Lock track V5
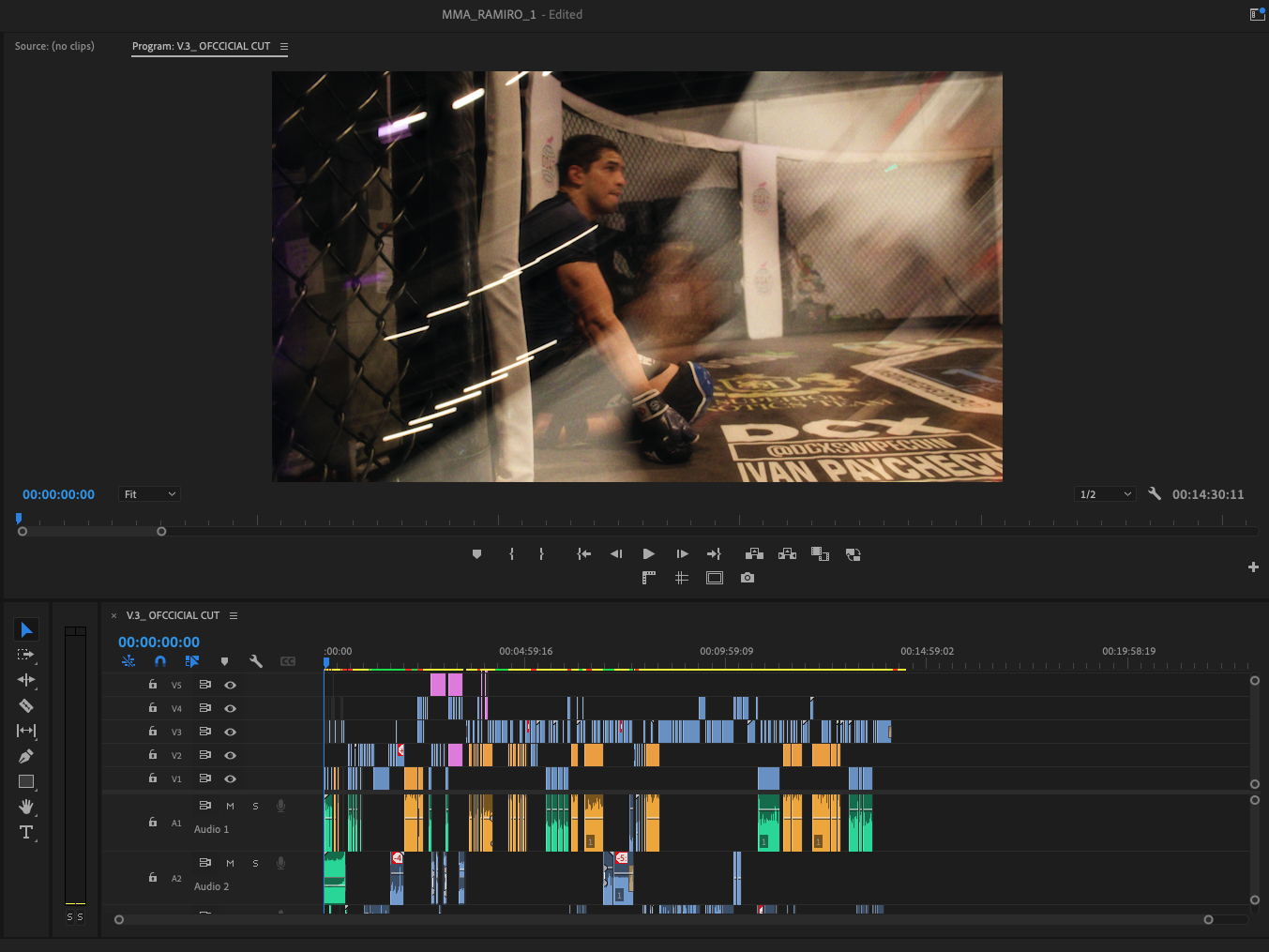 pyautogui.click(x=153, y=685)
